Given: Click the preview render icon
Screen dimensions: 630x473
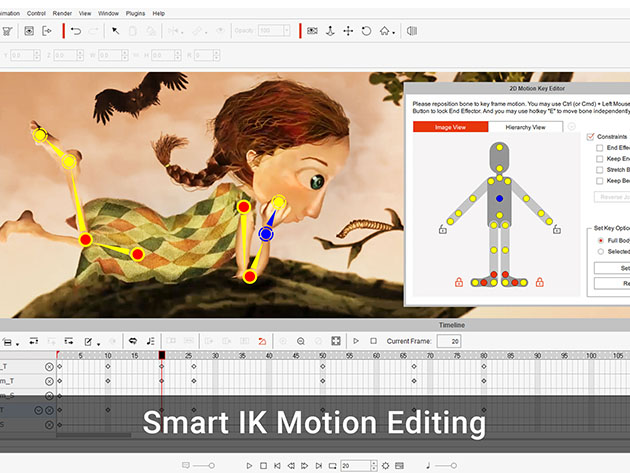Looking at the screenshot, I should tap(29, 31).
